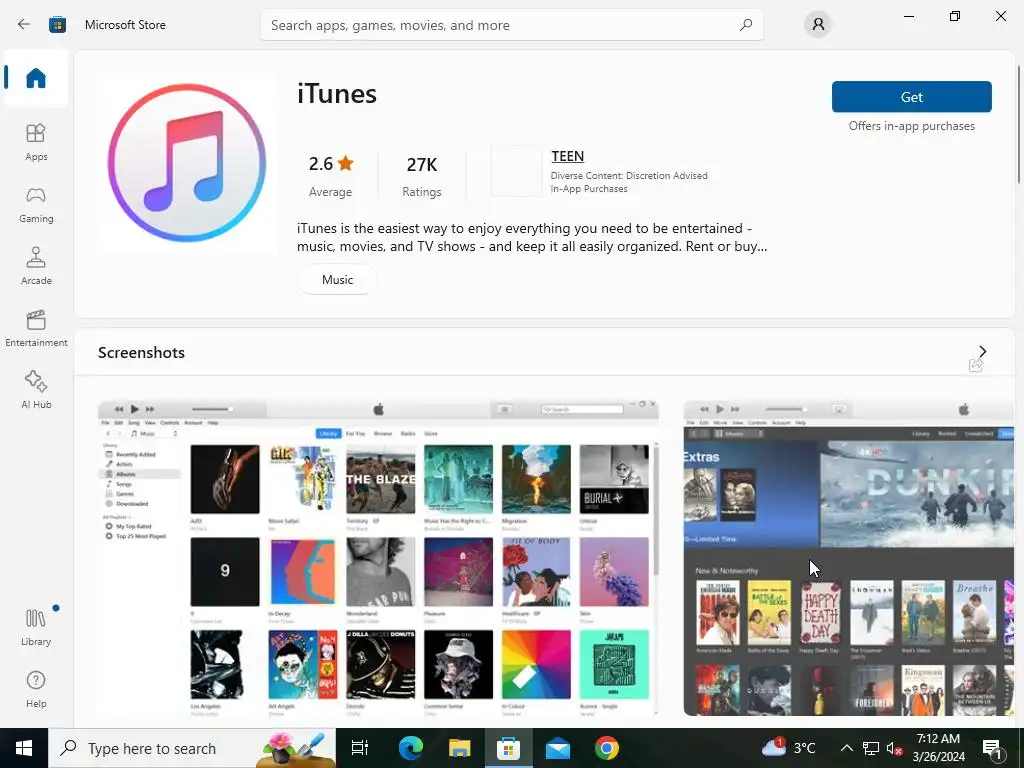Viewport: 1024px width, 768px height.
Task: Open File Explorer from the taskbar
Action: (460, 748)
